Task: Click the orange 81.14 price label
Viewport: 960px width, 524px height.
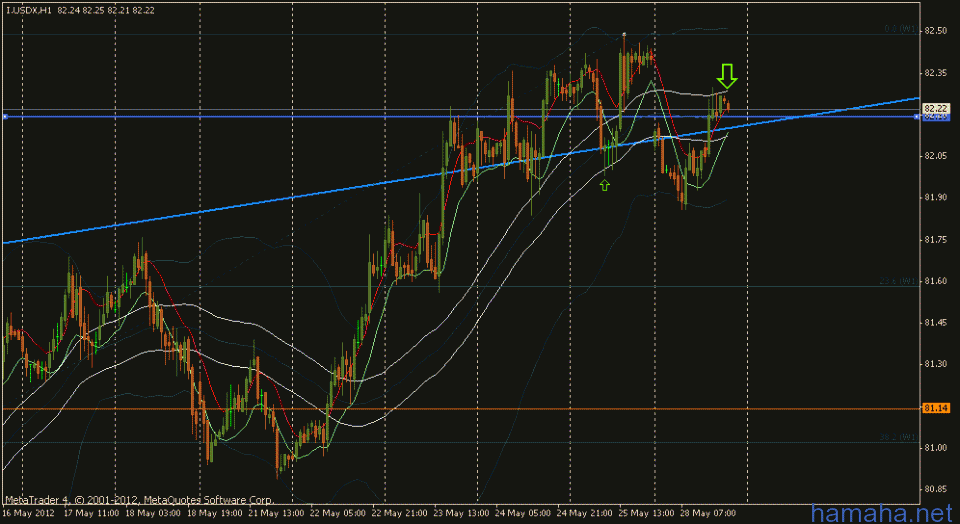Action: pyautogui.click(x=936, y=408)
